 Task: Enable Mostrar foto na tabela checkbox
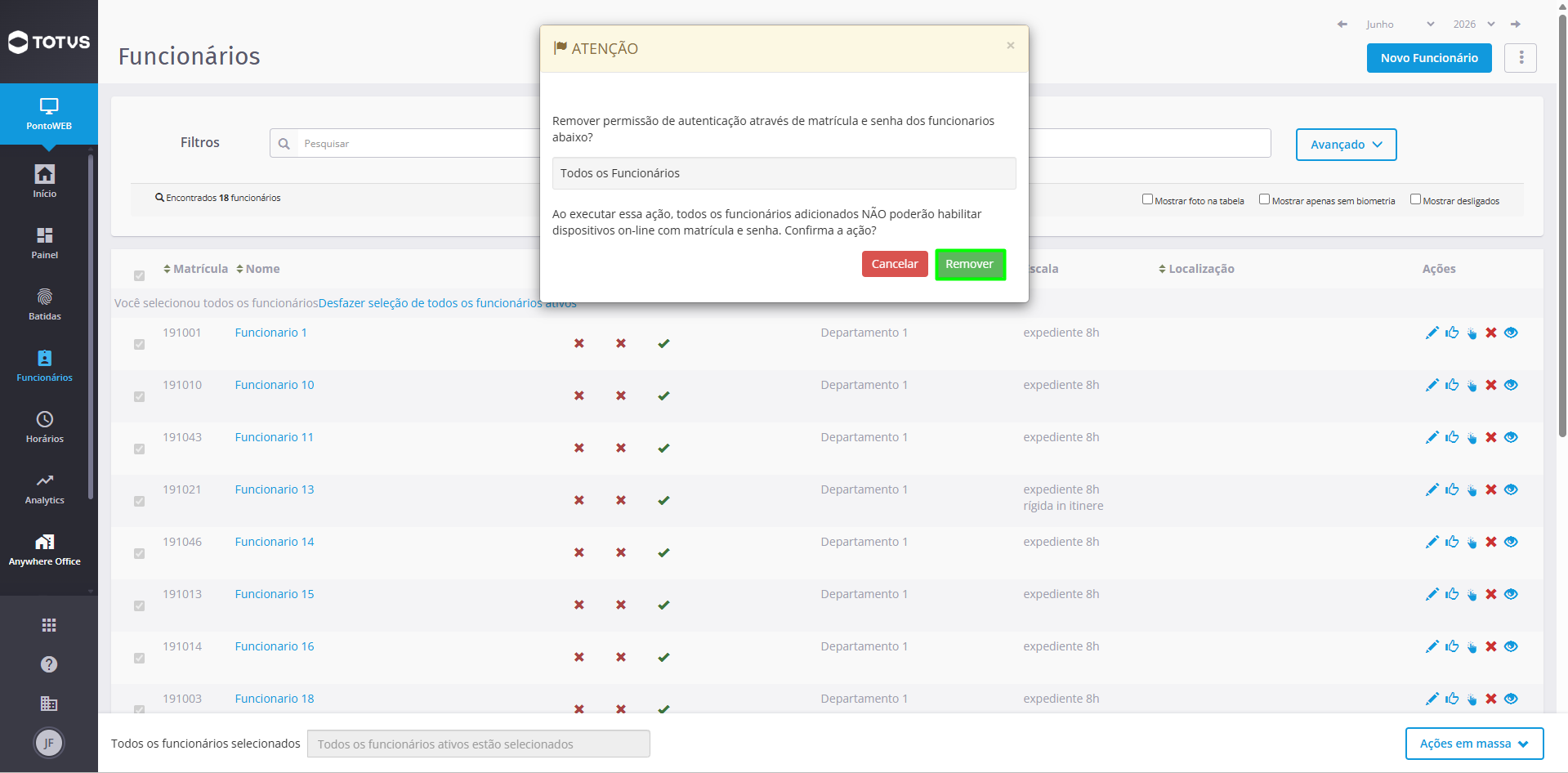pyautogui.click(x=1147, y=199)
